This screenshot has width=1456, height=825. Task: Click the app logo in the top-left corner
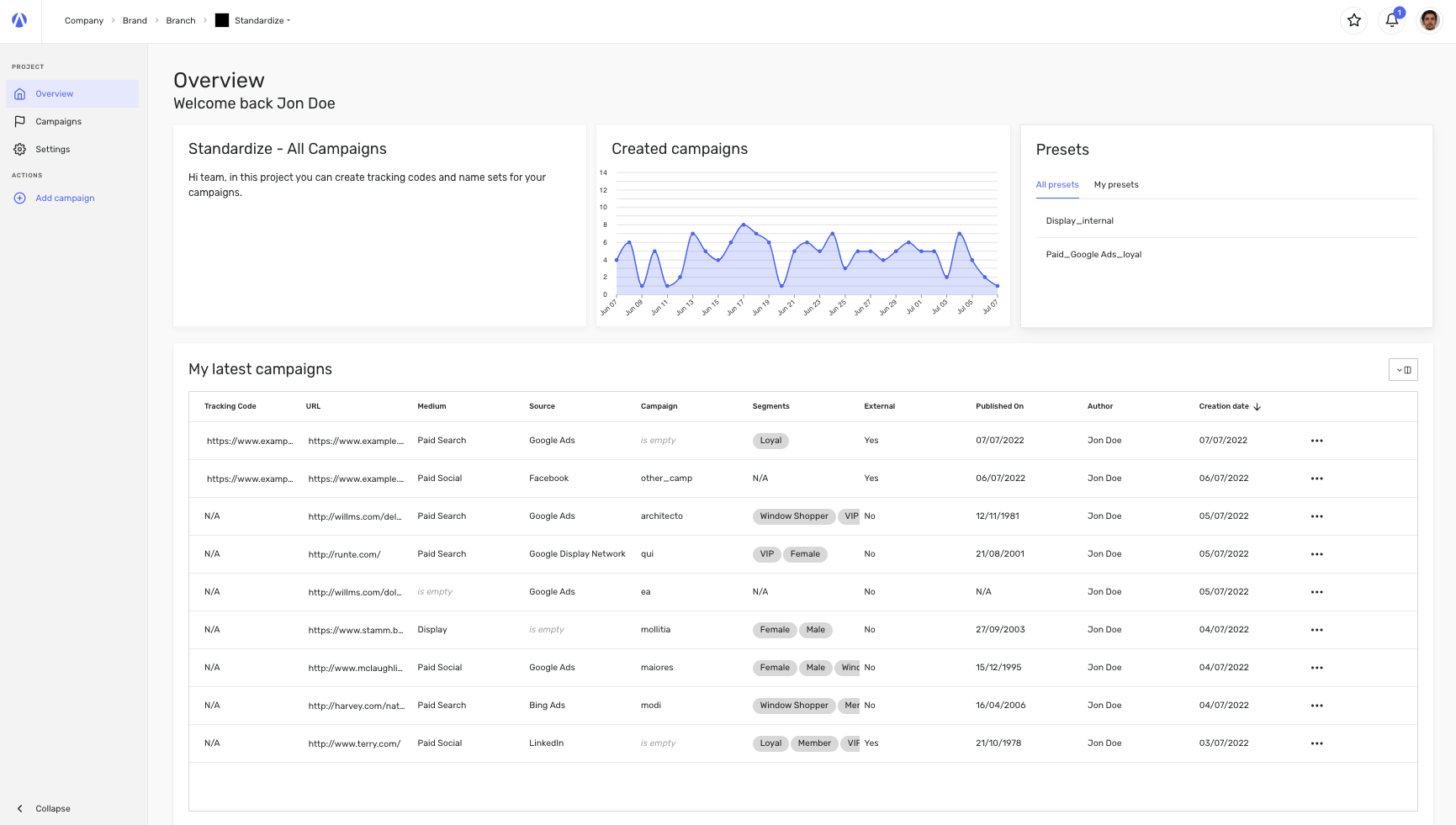point(19,20)
